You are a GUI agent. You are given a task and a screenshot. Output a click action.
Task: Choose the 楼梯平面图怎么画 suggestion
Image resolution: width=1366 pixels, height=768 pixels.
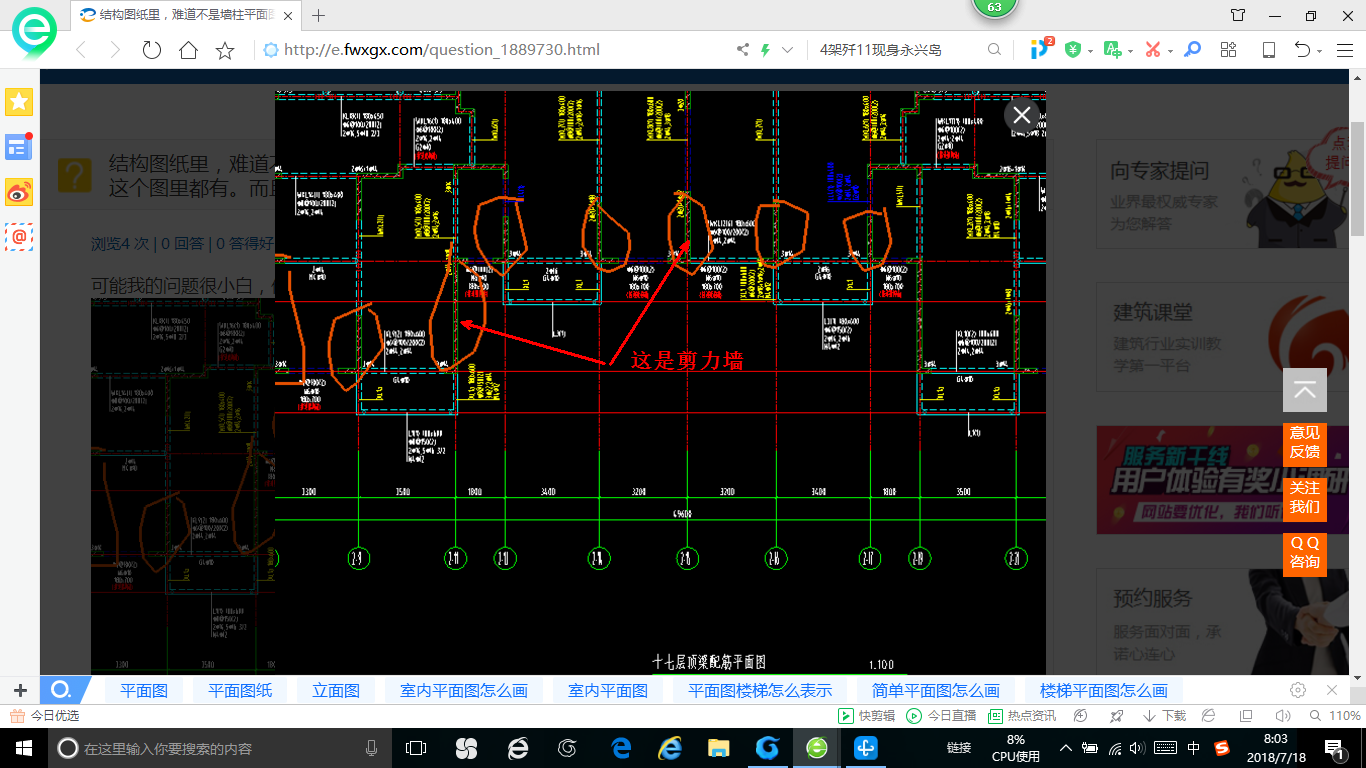pos(1104,690)
